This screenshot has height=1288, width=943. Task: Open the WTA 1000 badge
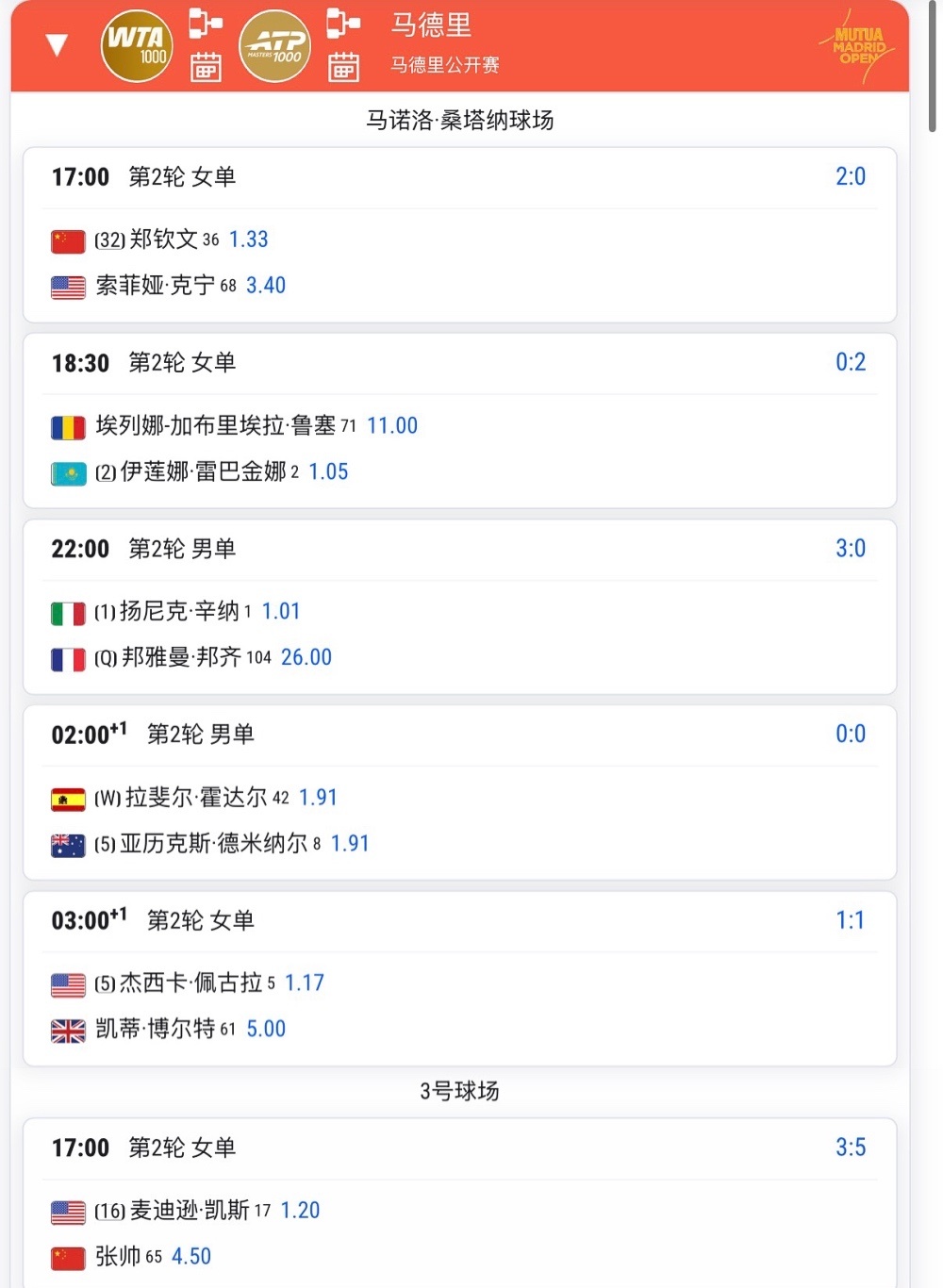[137, 45]
